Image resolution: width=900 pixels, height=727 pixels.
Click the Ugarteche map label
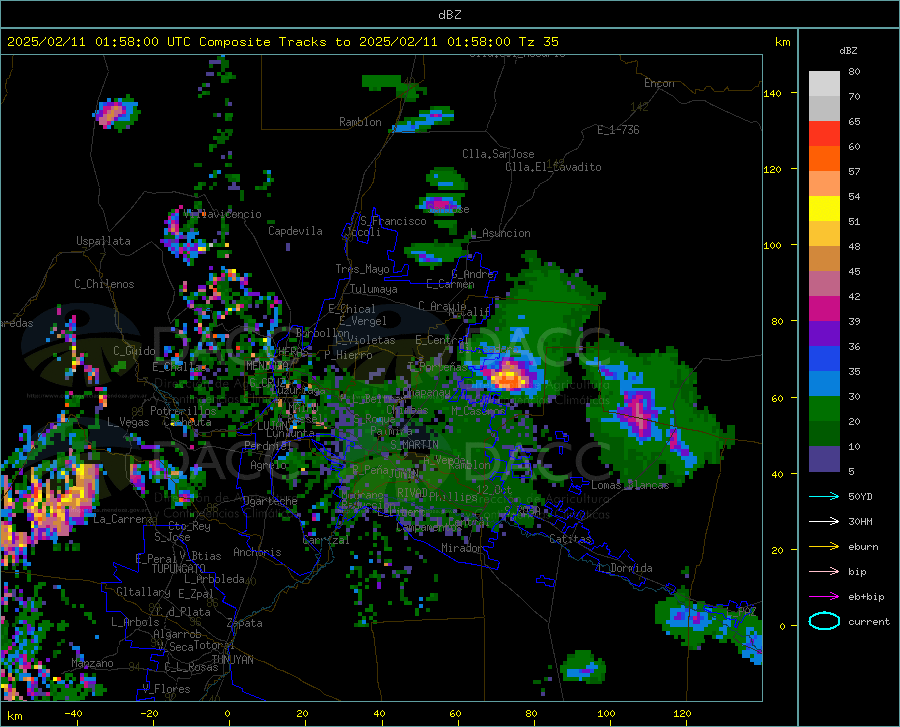tap(270, 501)
